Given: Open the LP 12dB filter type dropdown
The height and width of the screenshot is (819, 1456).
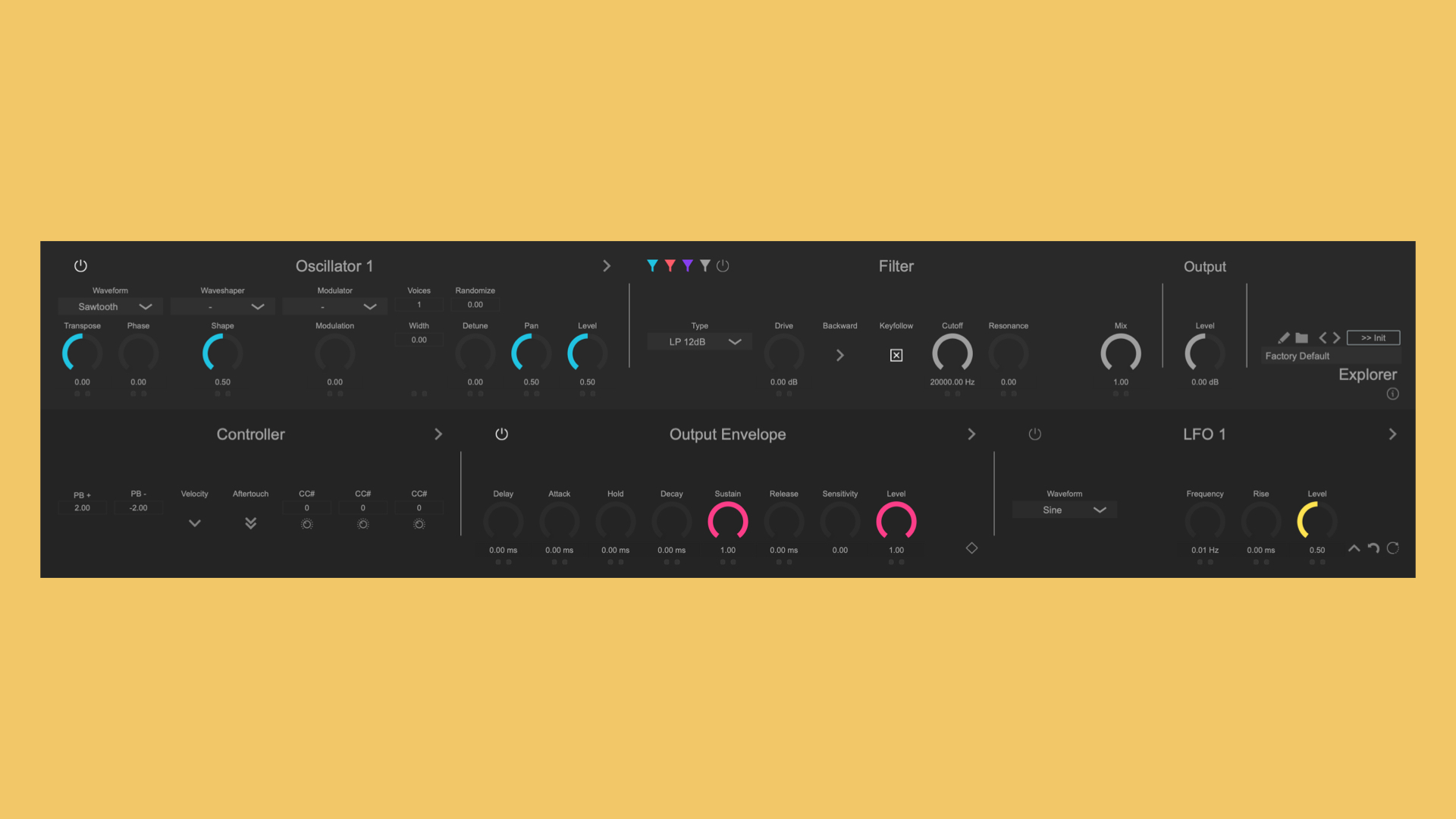Looking at the screenshot, I should click(x=698, y=341).
